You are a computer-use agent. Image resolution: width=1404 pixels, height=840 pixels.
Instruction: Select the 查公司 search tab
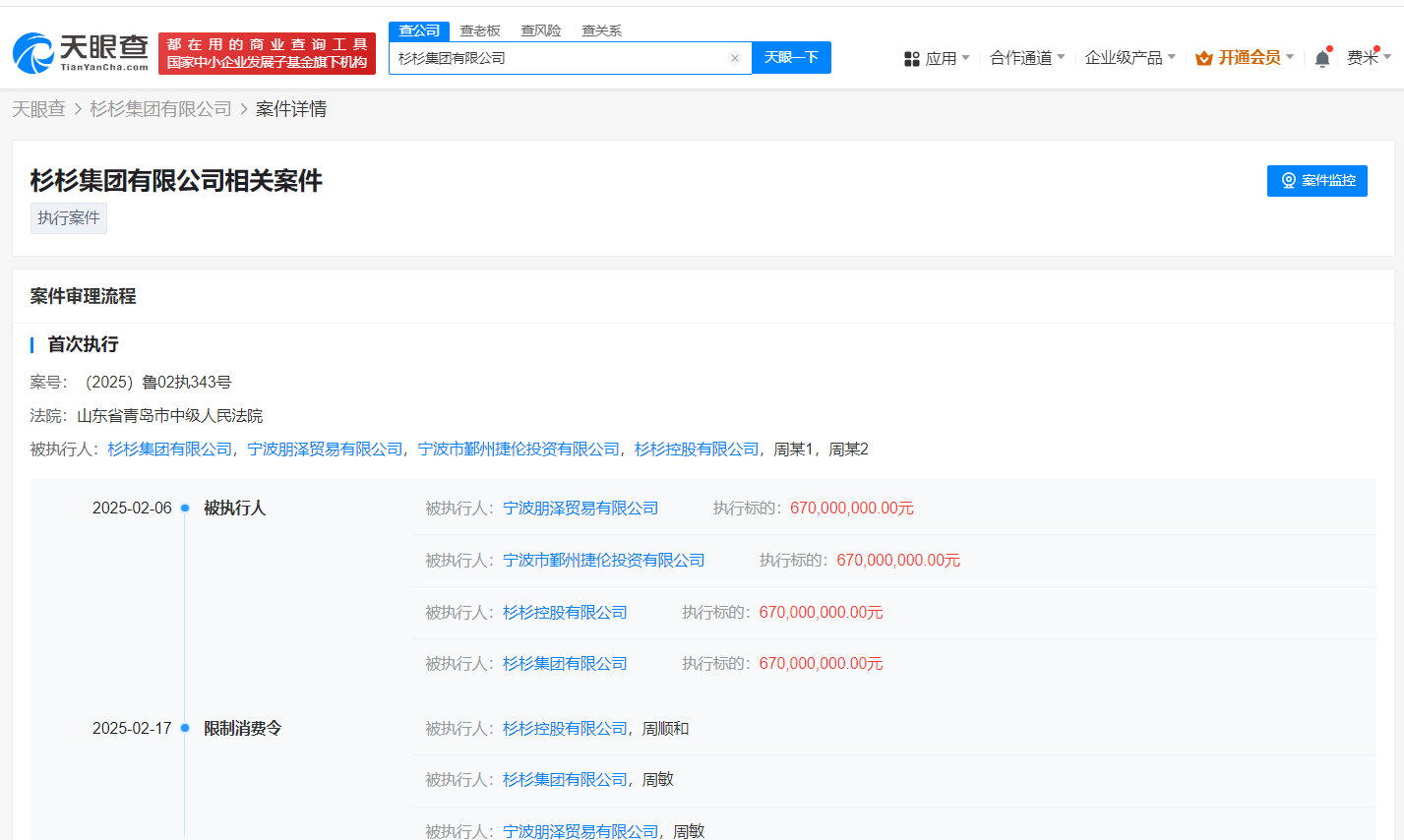coord(419,30)
